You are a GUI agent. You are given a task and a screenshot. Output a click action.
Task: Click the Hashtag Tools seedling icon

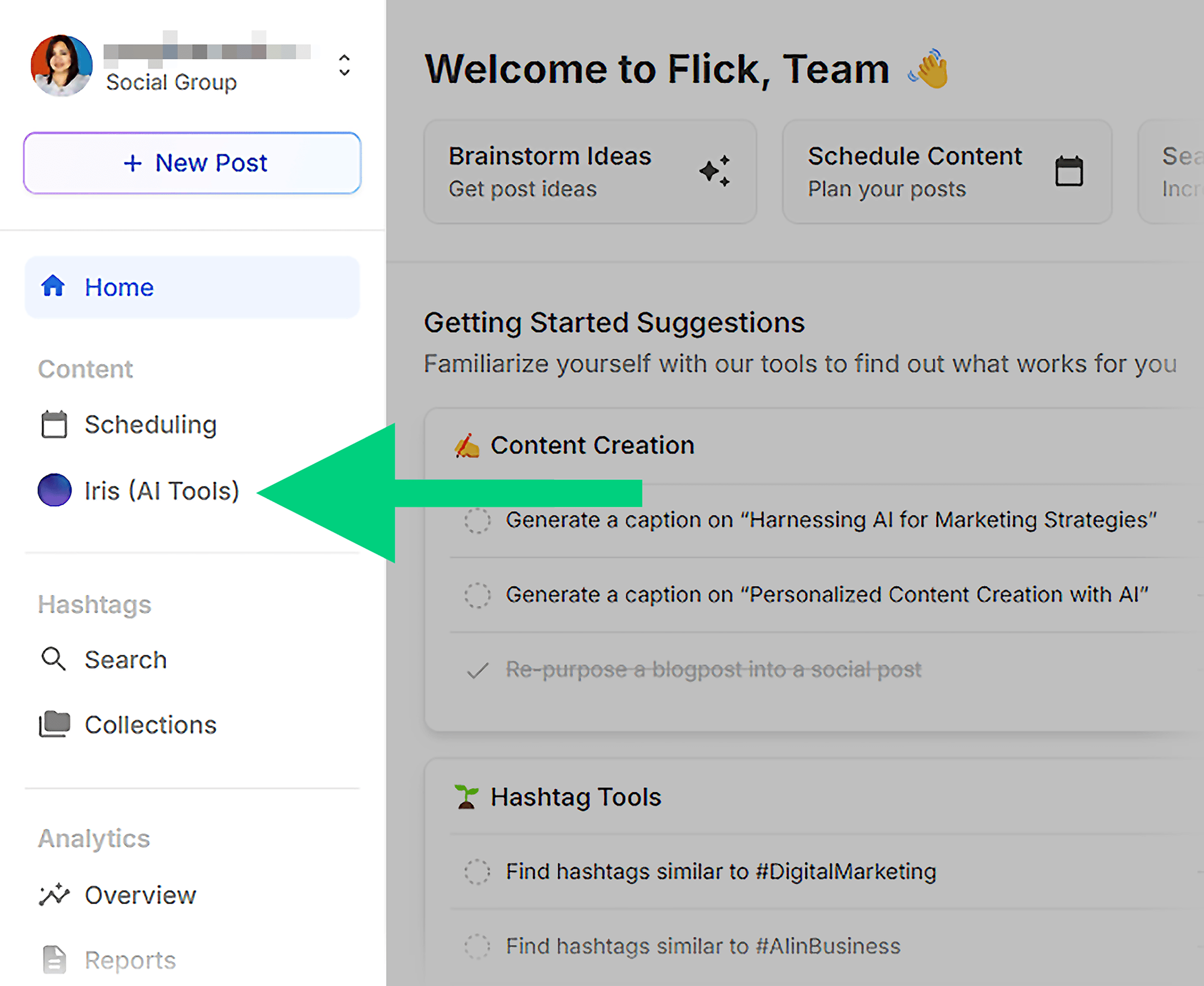click(466, 797)
